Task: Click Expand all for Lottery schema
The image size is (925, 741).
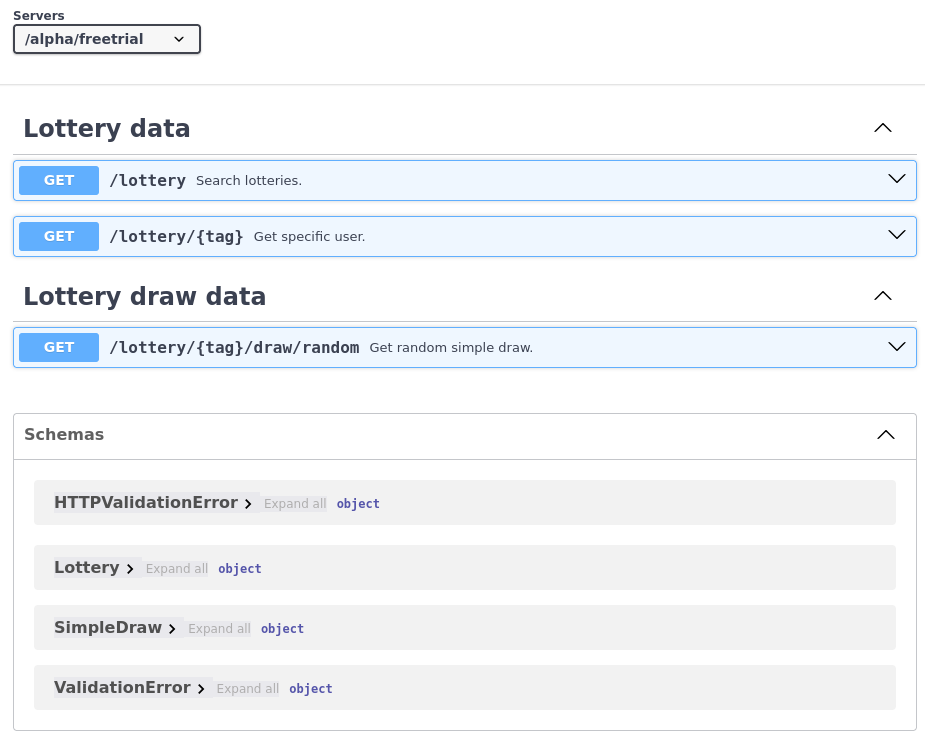Action: click(177, 569)
